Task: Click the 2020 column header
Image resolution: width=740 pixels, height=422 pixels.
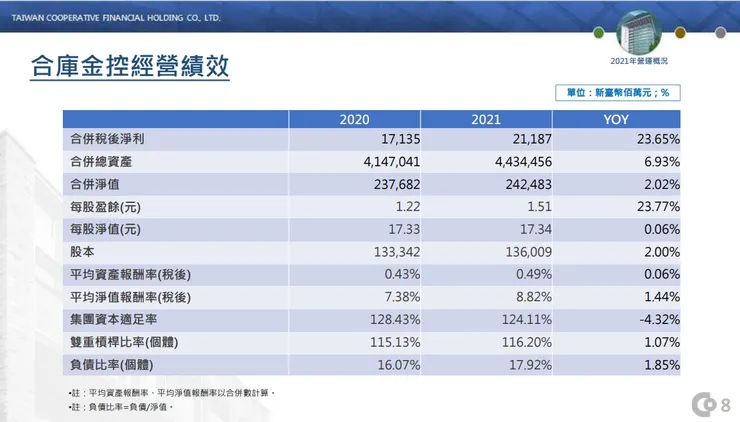Action: (x=354, y=119)
